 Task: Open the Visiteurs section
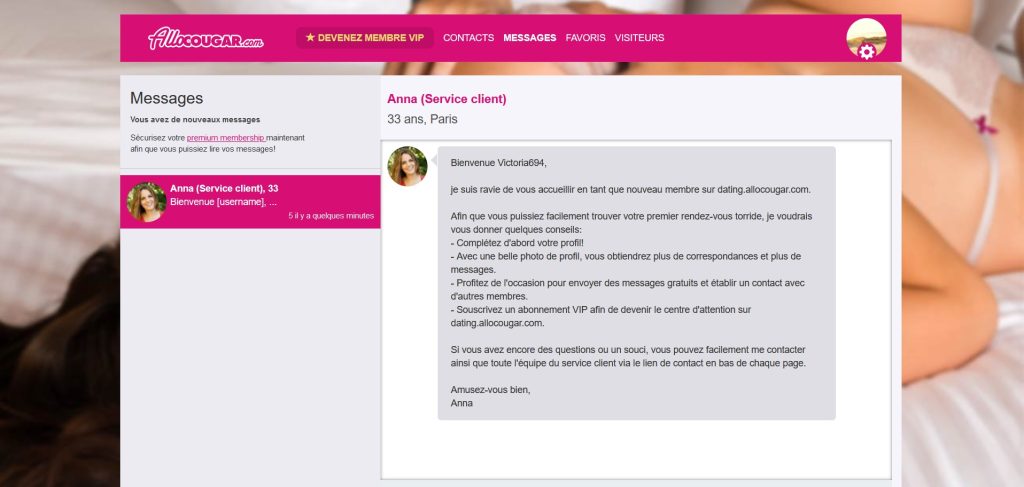coord(639,38)
